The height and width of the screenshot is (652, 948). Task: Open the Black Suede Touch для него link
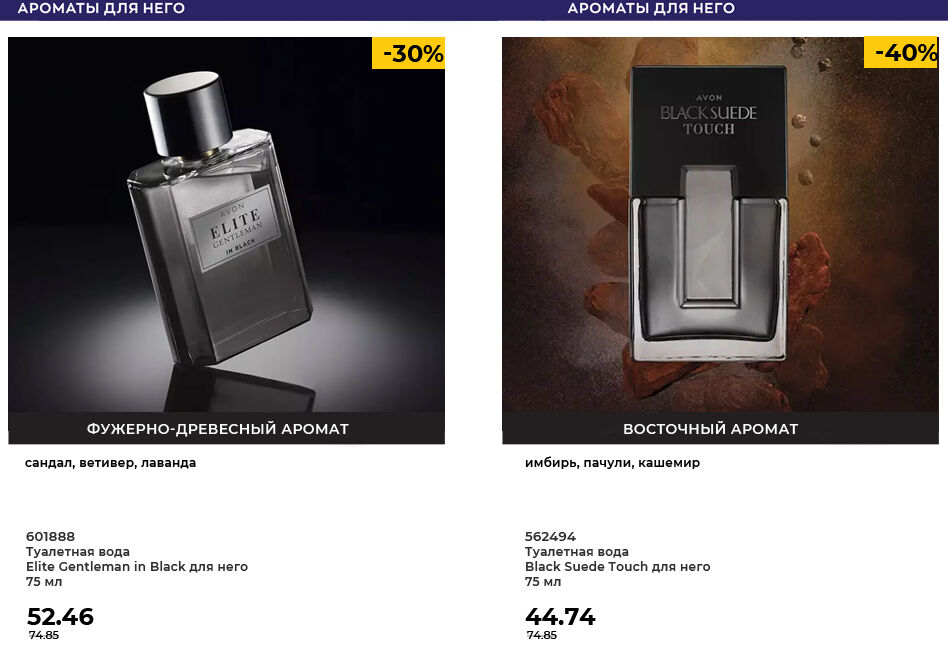tap(617, 567)
